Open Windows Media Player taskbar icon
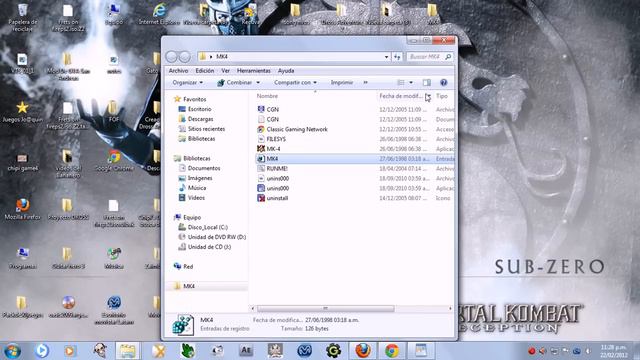640x360 pixels. pos(70,351)
